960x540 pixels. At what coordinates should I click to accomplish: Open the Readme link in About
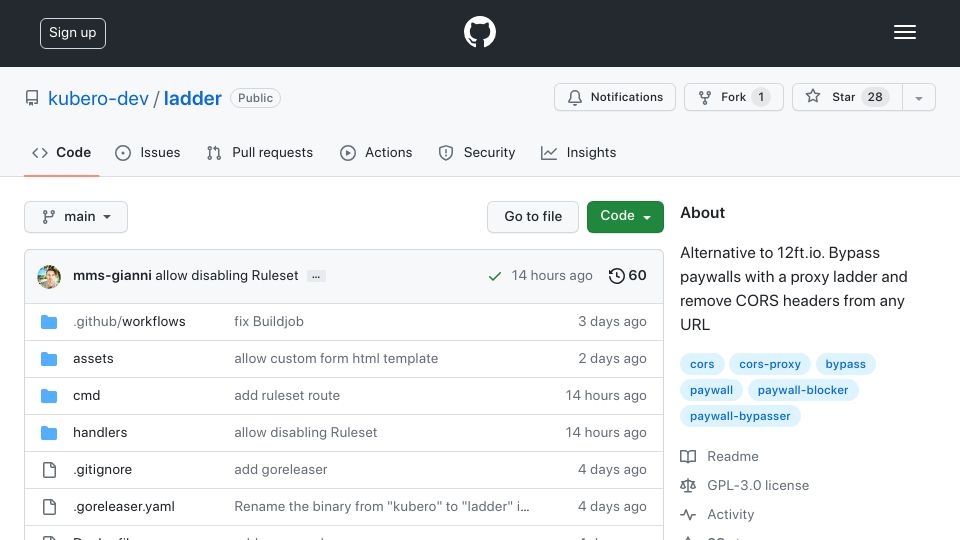(732, 456)
